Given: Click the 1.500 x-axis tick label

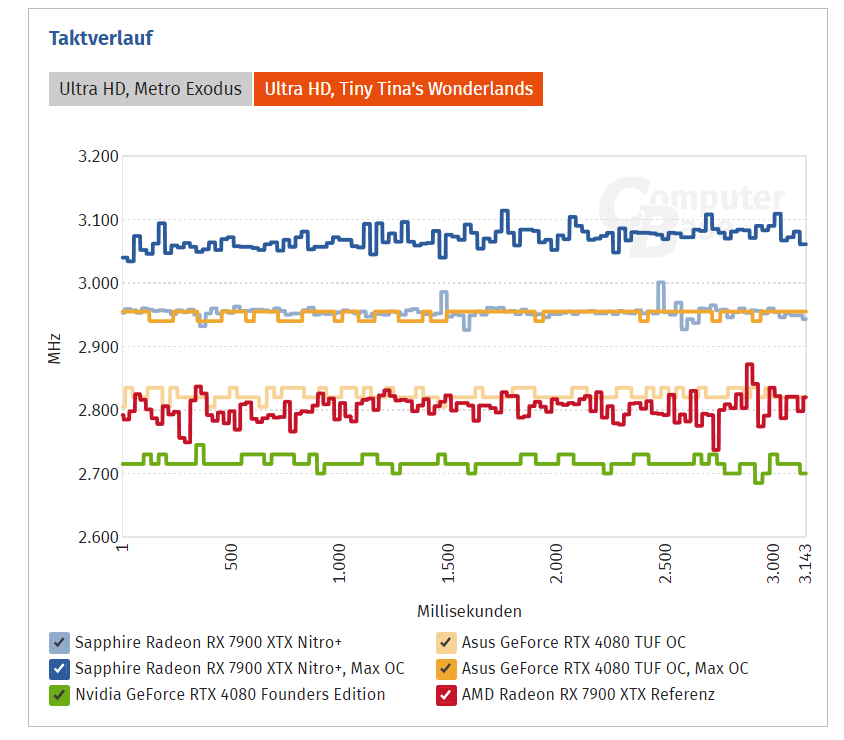Looking at the screenshot, I should [x=447, y=565].
